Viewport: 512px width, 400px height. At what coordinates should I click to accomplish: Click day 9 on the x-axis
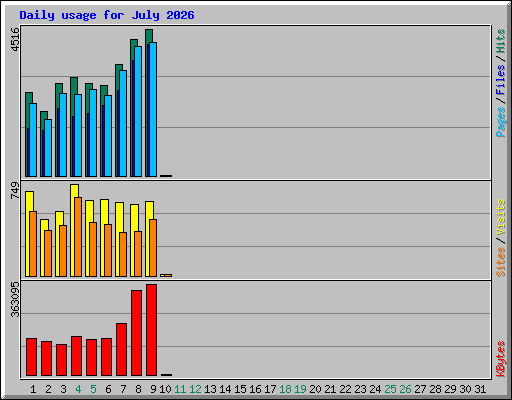[153, 389]
